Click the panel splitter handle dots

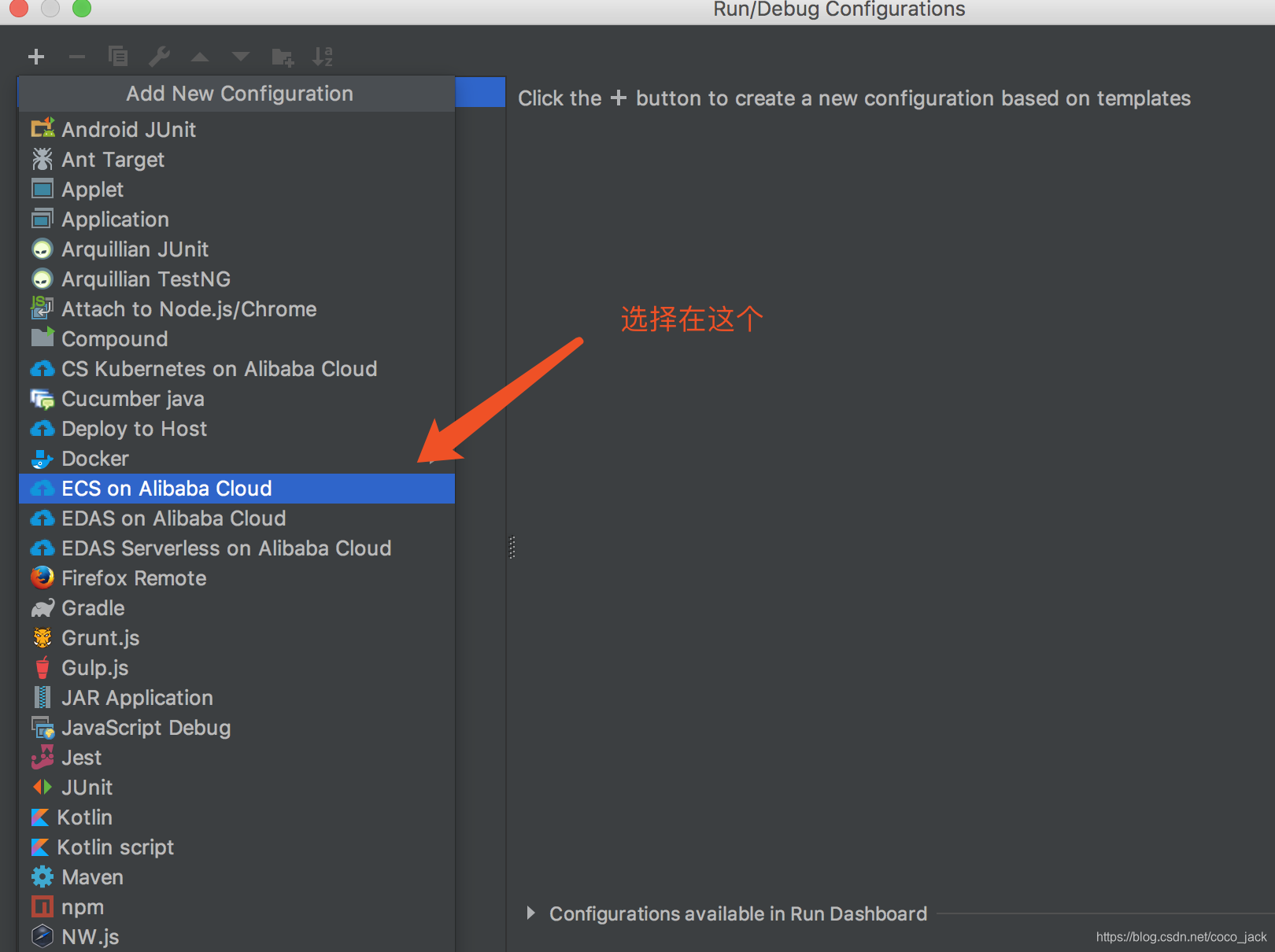tap(512, 548)
